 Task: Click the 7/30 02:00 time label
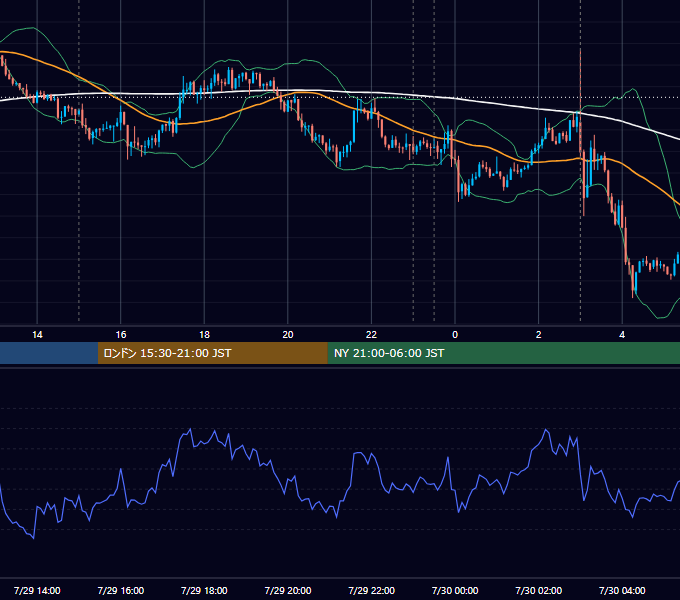pos(539,590)
